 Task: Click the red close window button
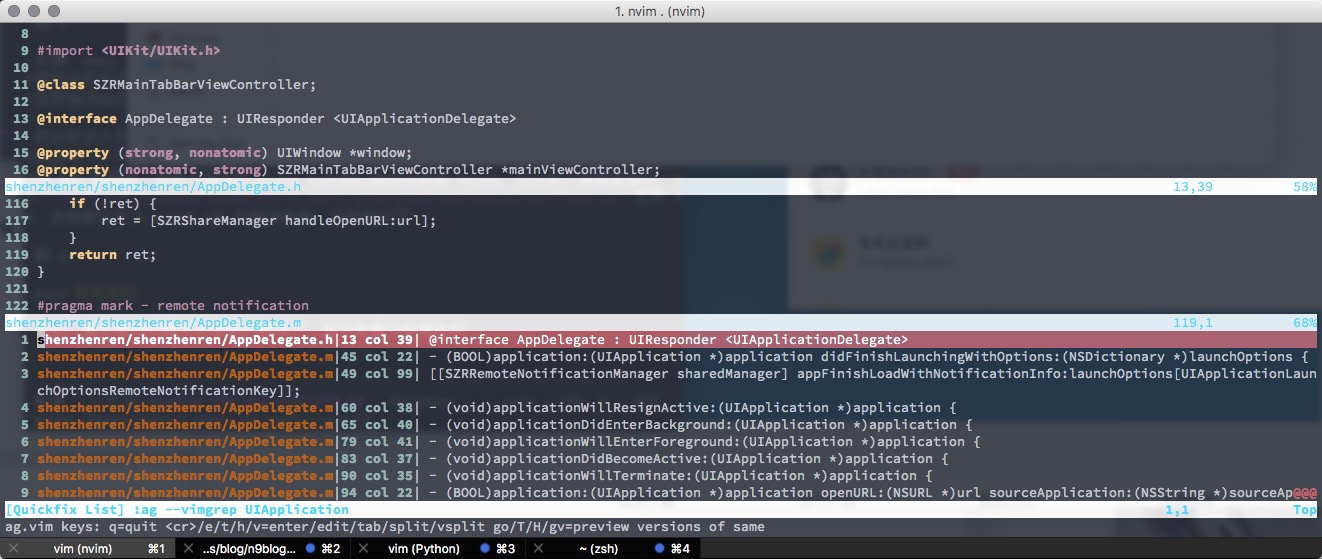point(13,10)
